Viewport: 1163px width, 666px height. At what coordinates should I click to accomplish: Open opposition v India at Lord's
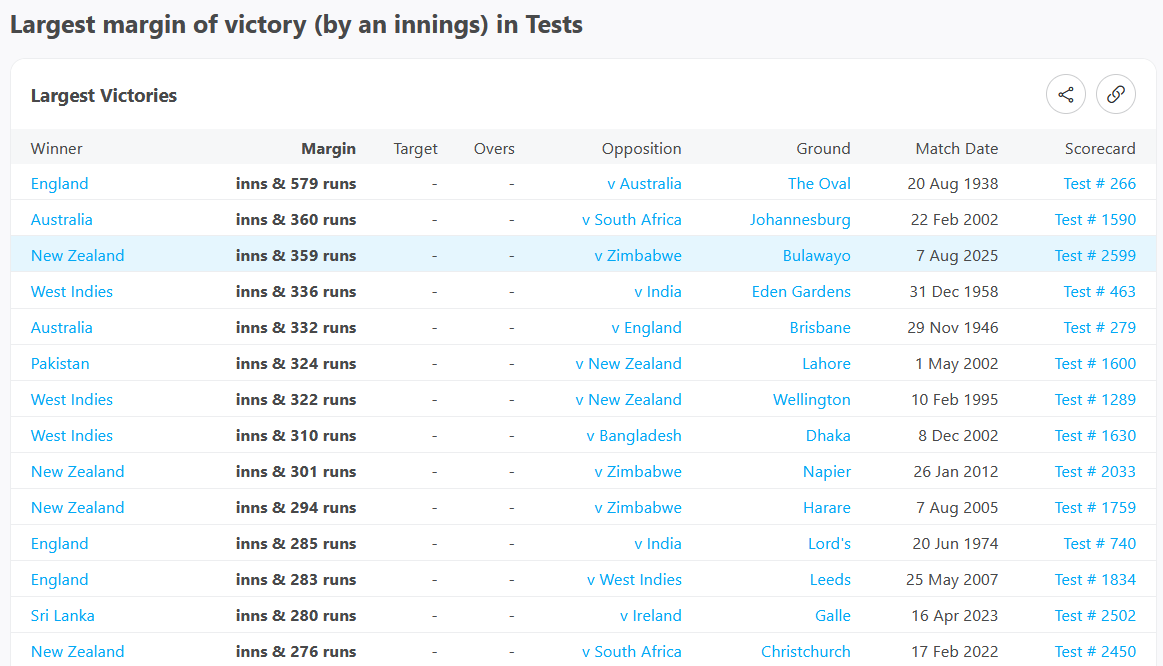[x=658, y=544]
